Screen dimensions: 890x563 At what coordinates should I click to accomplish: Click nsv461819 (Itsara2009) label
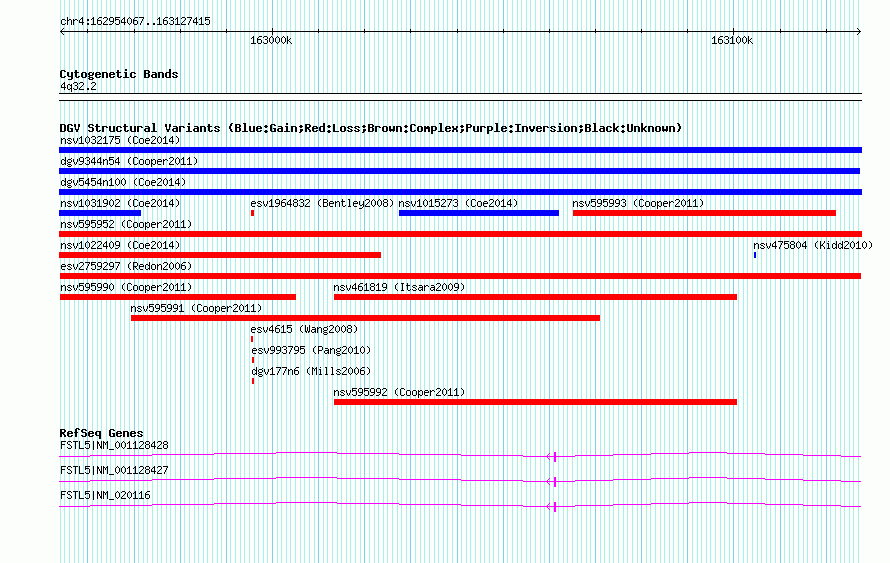click(x=399, y=287)
